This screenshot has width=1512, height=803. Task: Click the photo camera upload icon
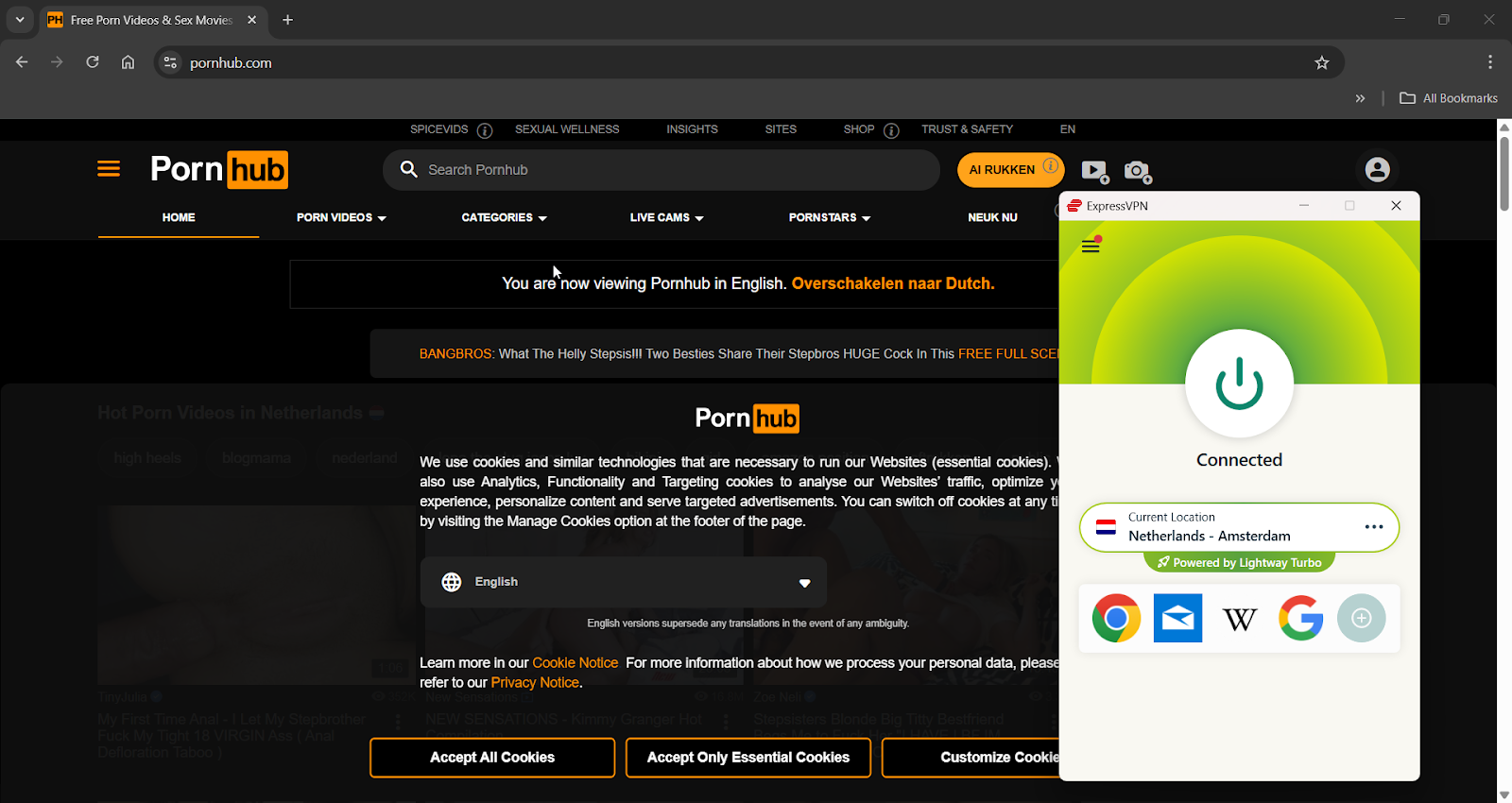pyautogui.click(x=1138, y=171)
